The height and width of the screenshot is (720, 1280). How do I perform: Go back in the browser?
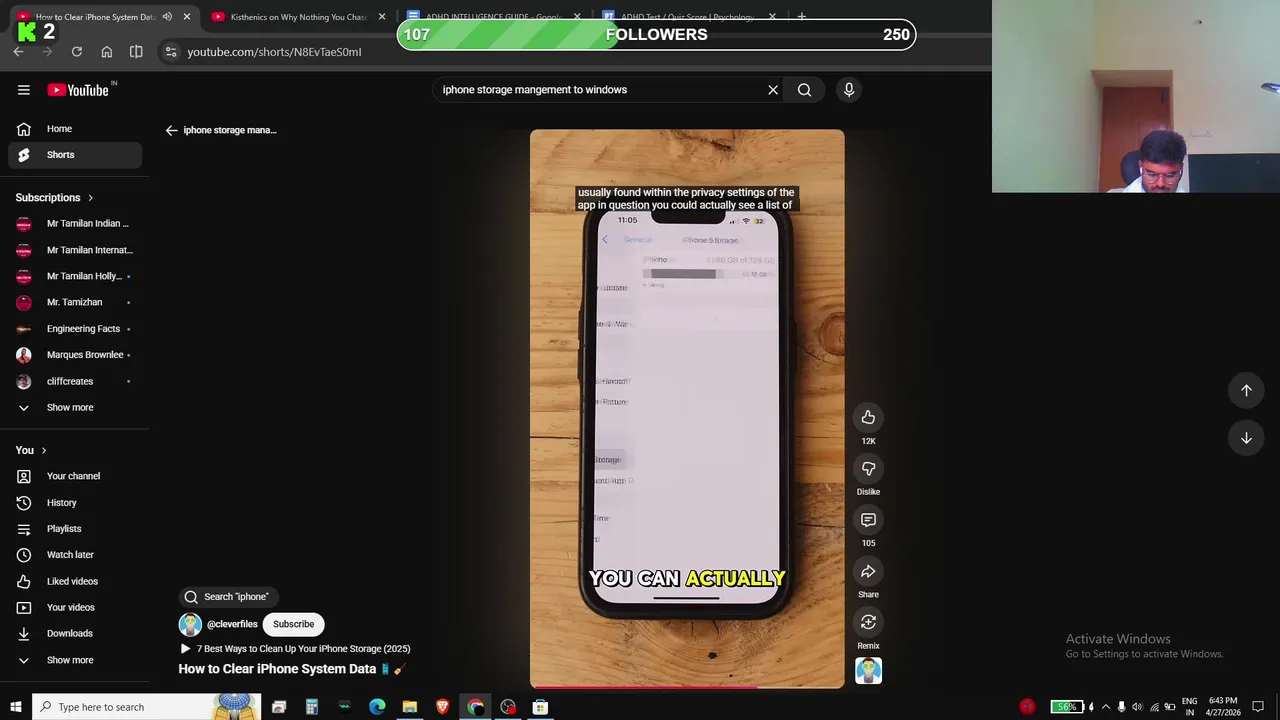[x=19, y=52]
